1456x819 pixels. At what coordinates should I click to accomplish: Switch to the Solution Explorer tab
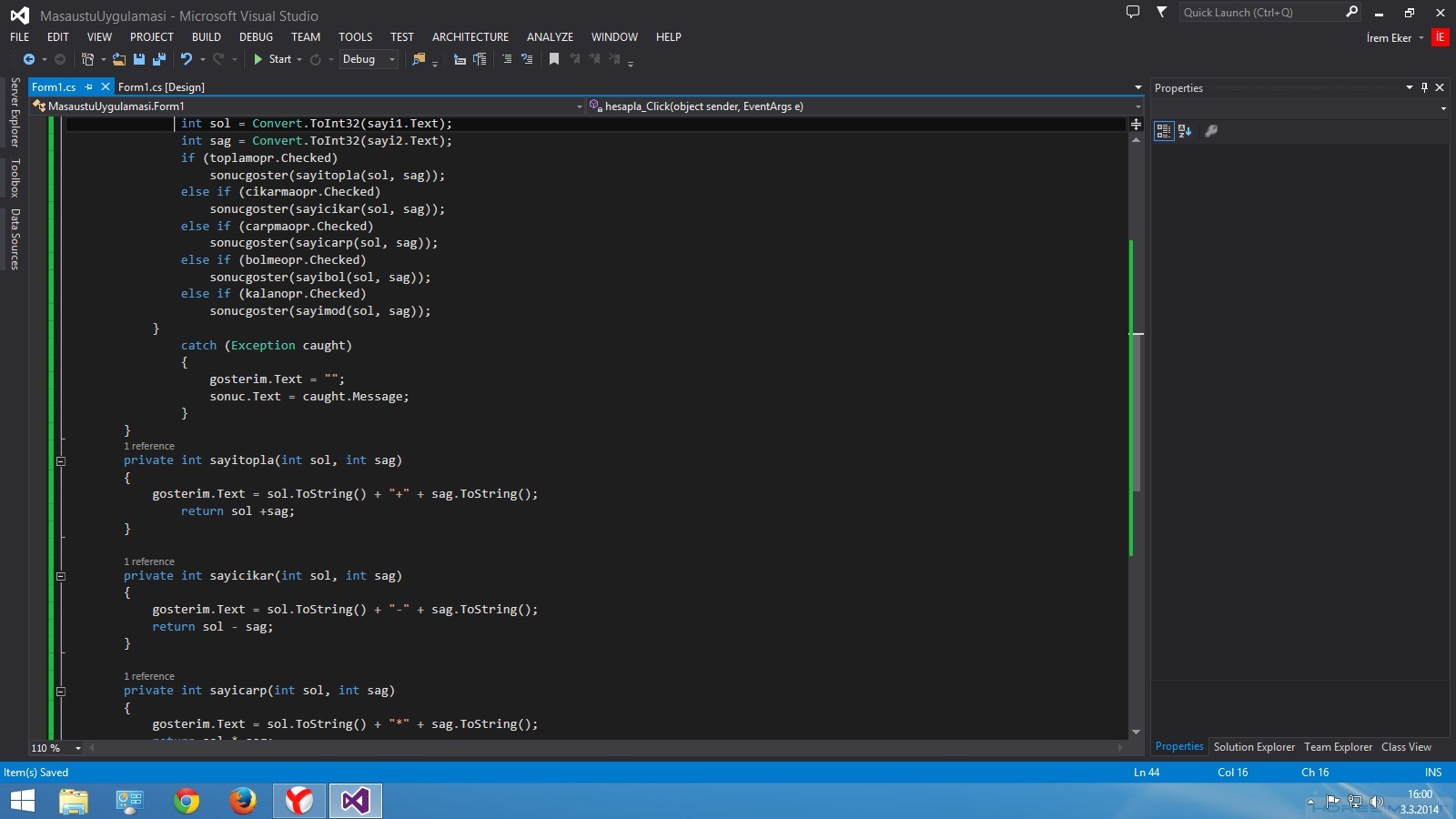(1253, 747)
